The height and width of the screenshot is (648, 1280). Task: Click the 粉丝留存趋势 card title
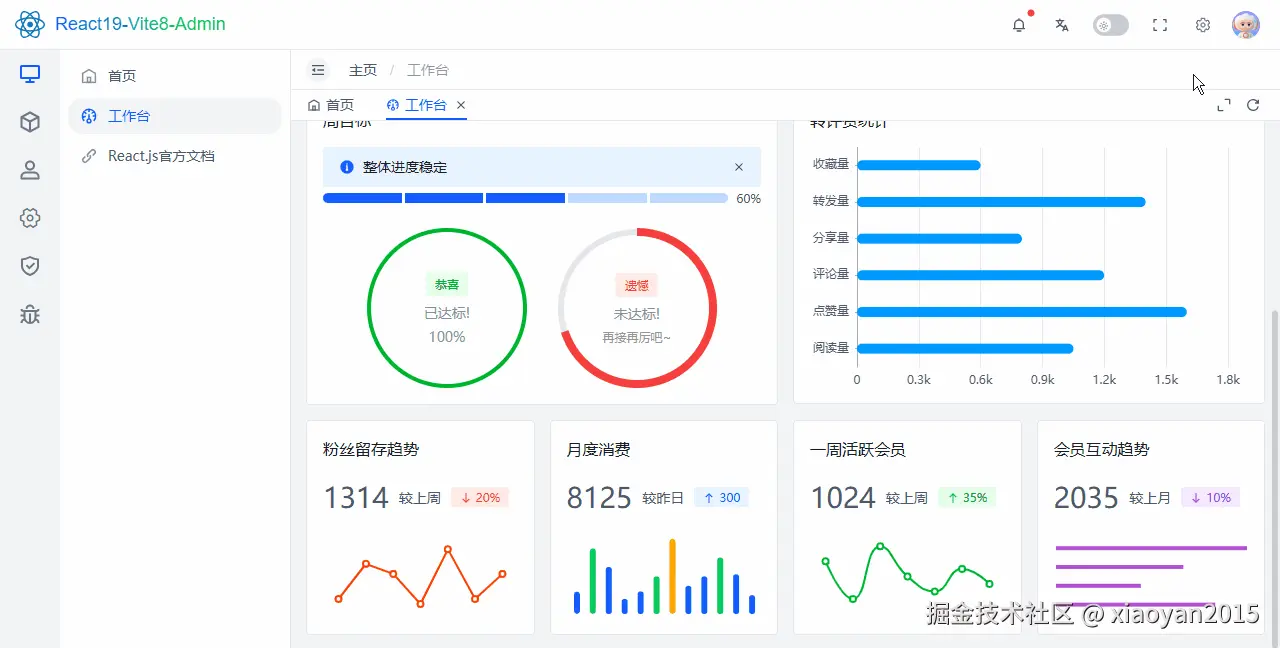point(371,450)
